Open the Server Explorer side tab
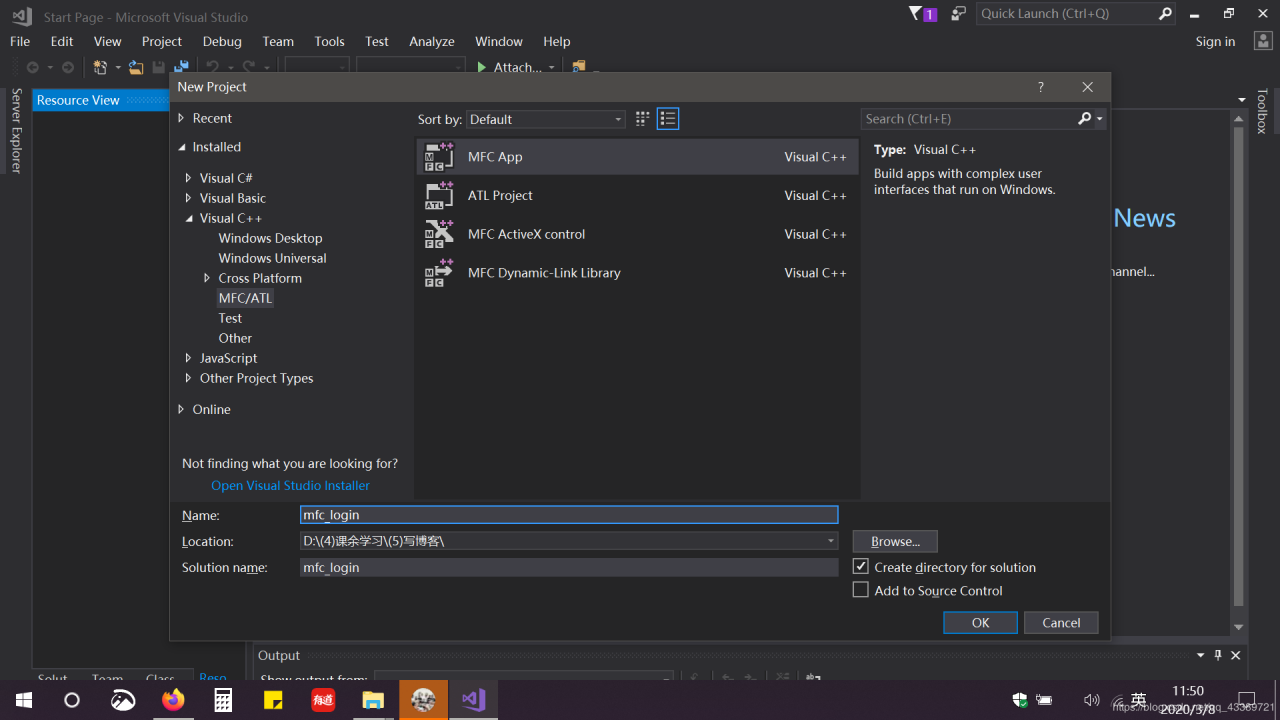The height and width of the screenshot is (720, 1280). coord(16,131)
